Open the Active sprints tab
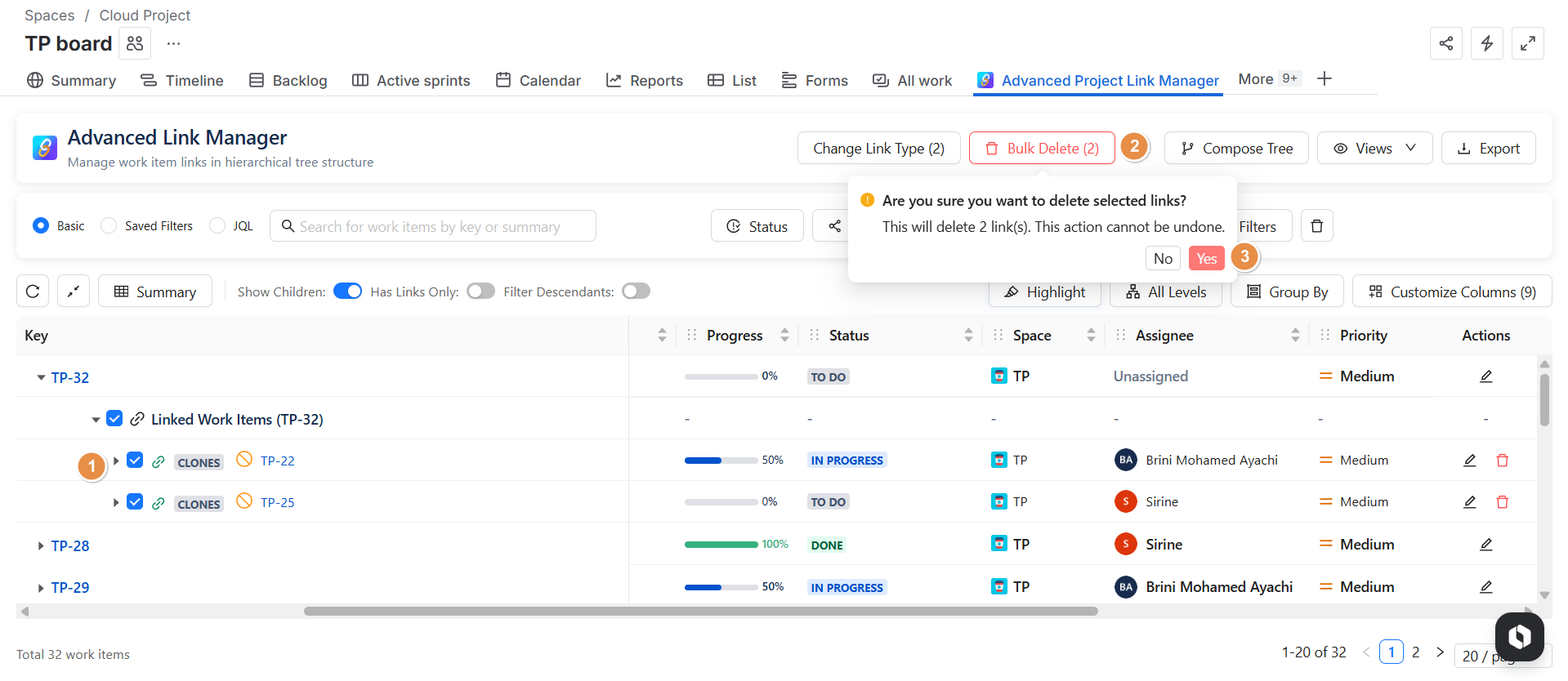The width and height of the screenshot is (1568, 681). tap(411, 80)
